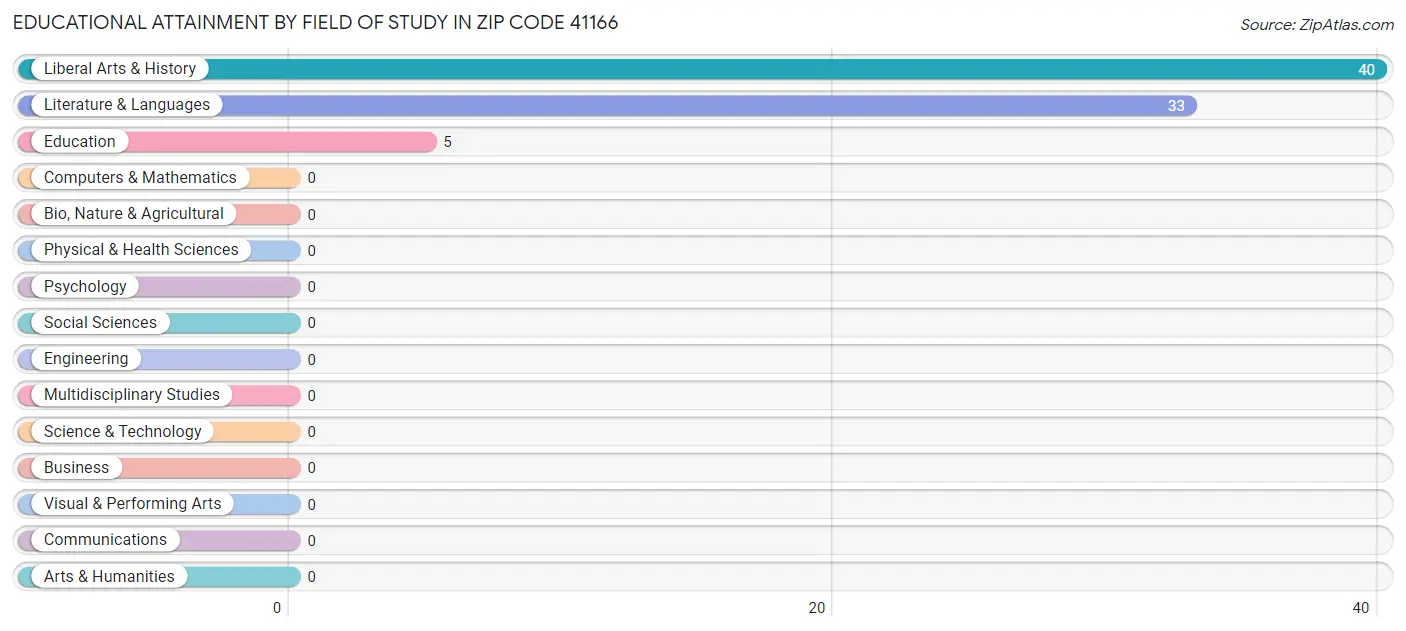1406x631 pixels.
Task: Click the 0 value beside Visual & Performing Arts
Action: 312,505
